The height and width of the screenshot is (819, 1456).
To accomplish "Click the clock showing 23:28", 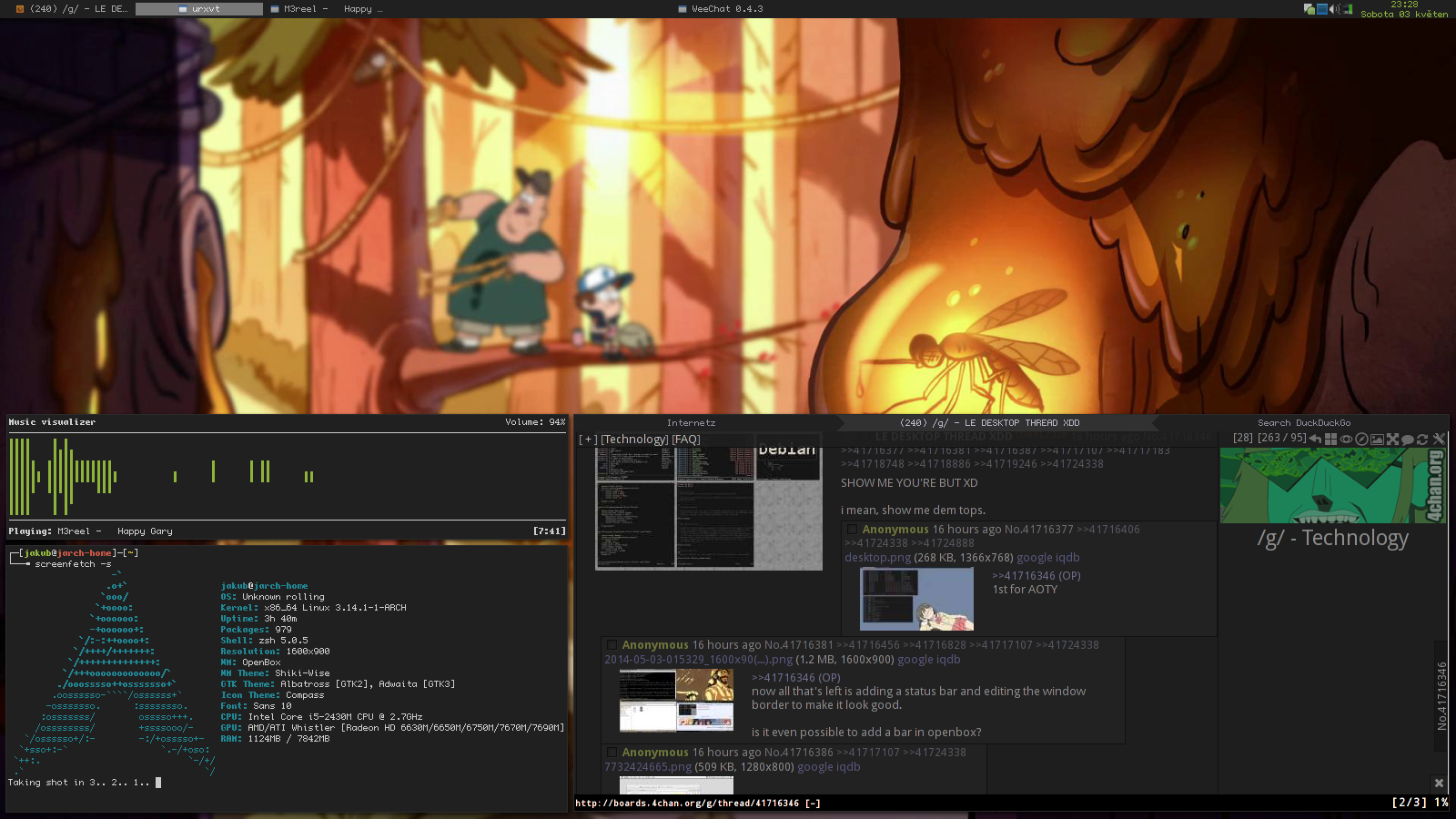I will pyautogui.click(x=1404, y=5).
